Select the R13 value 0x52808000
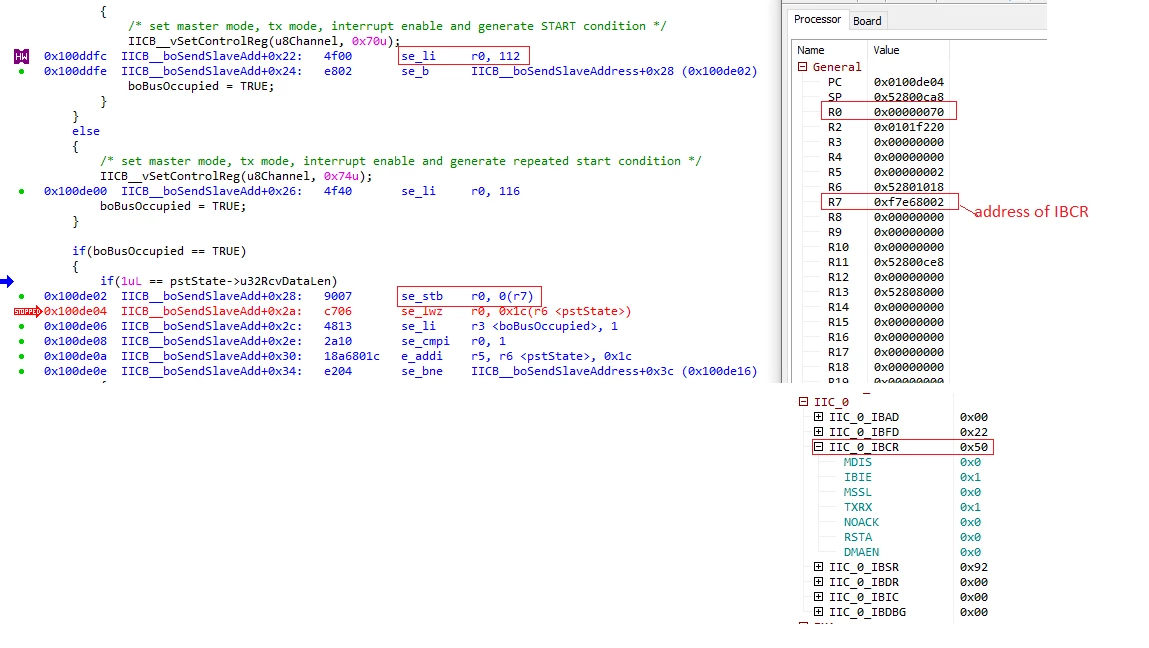The height and width of the screenshot is (648, 1149). pos(909,292)
